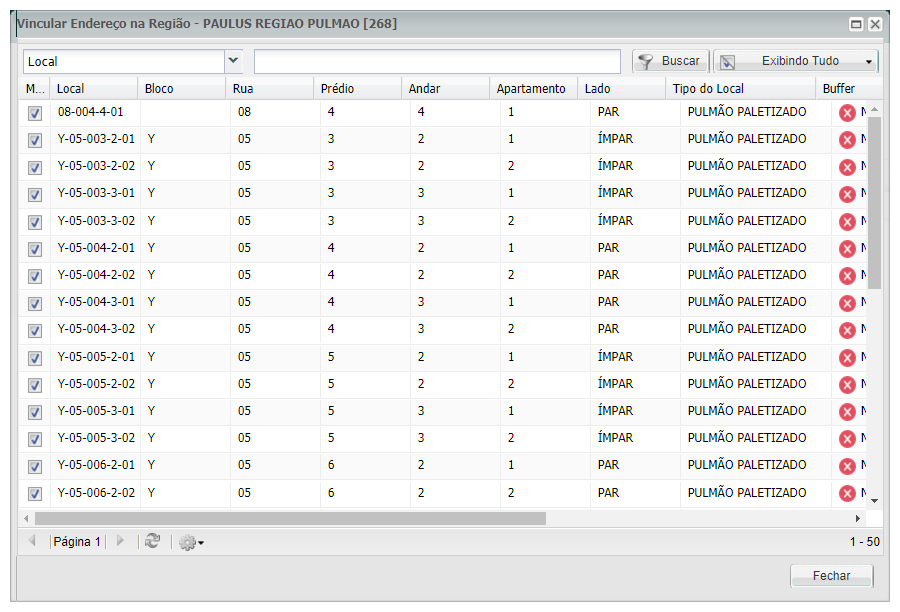900x612 pixels.
Task: Toggle checkbox for Y-05-006-2-02
Action: tap(35, 494)
